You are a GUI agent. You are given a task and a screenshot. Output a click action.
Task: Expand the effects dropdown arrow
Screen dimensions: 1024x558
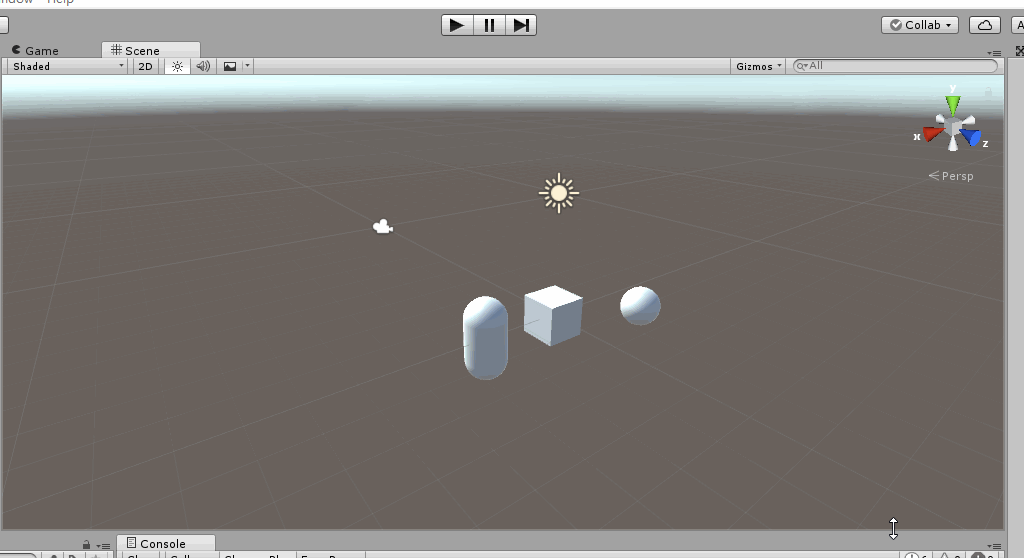(x=247, y=66)
